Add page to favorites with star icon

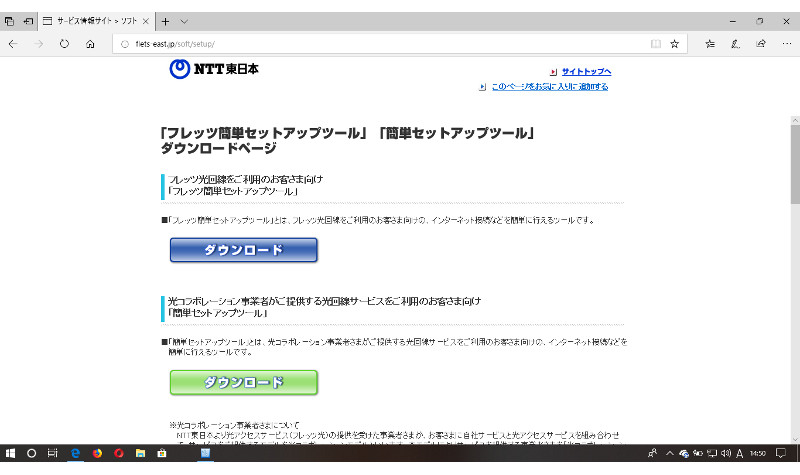point(674,44)
